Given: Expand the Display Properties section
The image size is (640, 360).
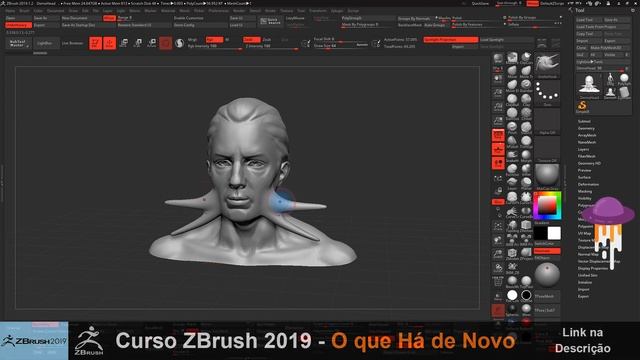Looking at the screenshot, I should (x=593, y=268).
